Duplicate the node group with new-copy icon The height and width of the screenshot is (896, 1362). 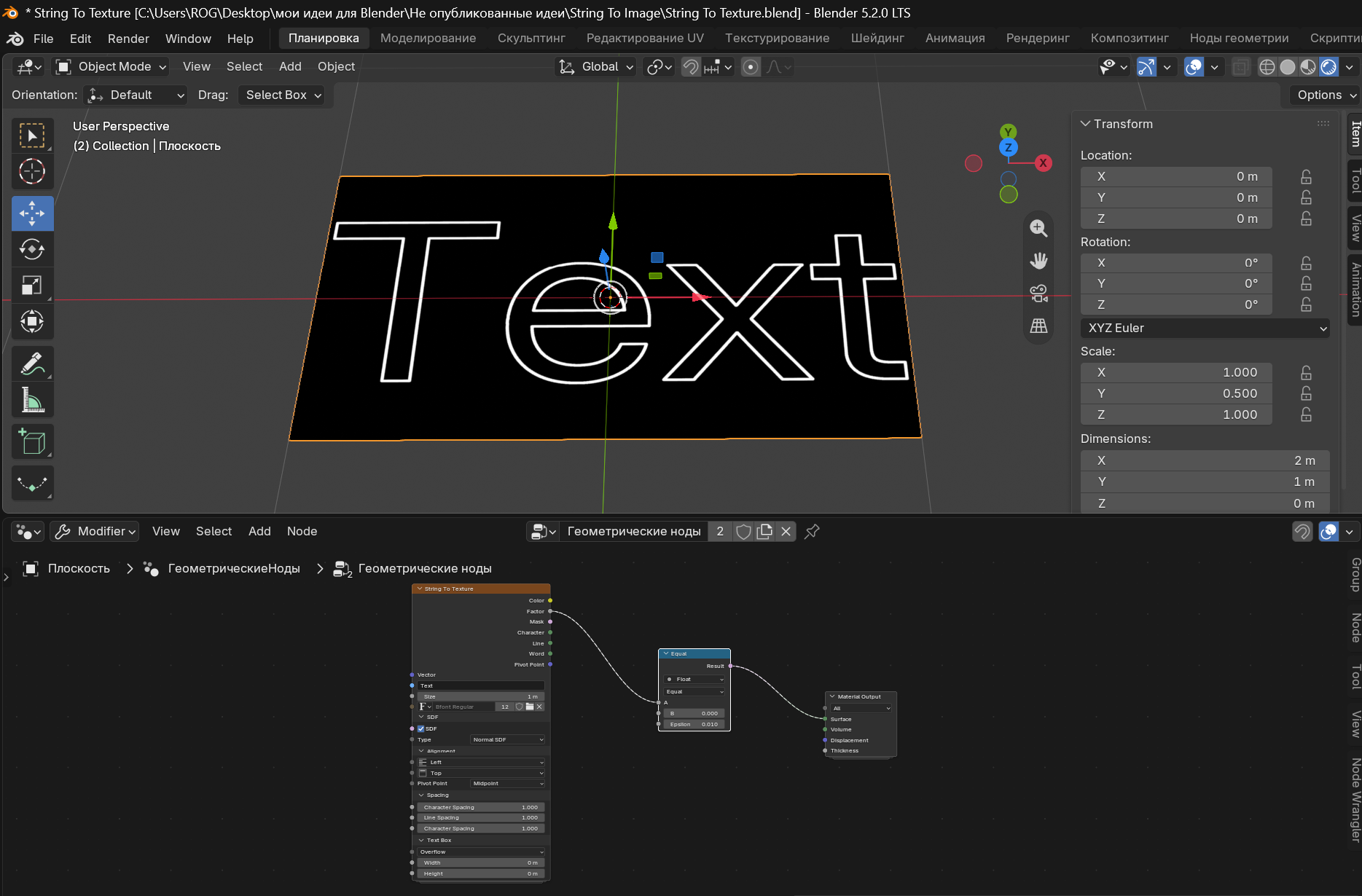(x=764, y=532)
